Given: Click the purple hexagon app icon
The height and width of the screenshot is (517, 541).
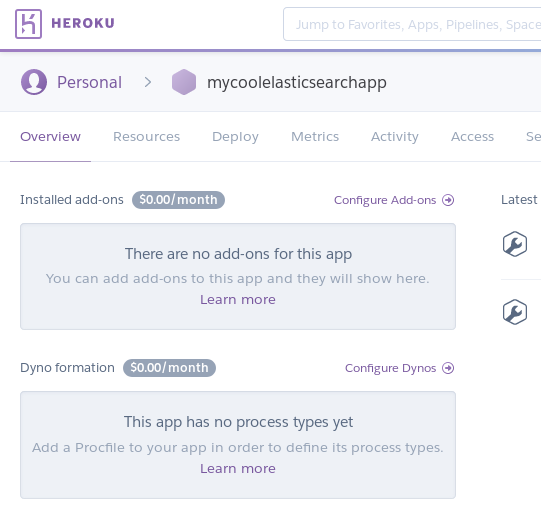Looking at the screenshot, I should 184,82.
